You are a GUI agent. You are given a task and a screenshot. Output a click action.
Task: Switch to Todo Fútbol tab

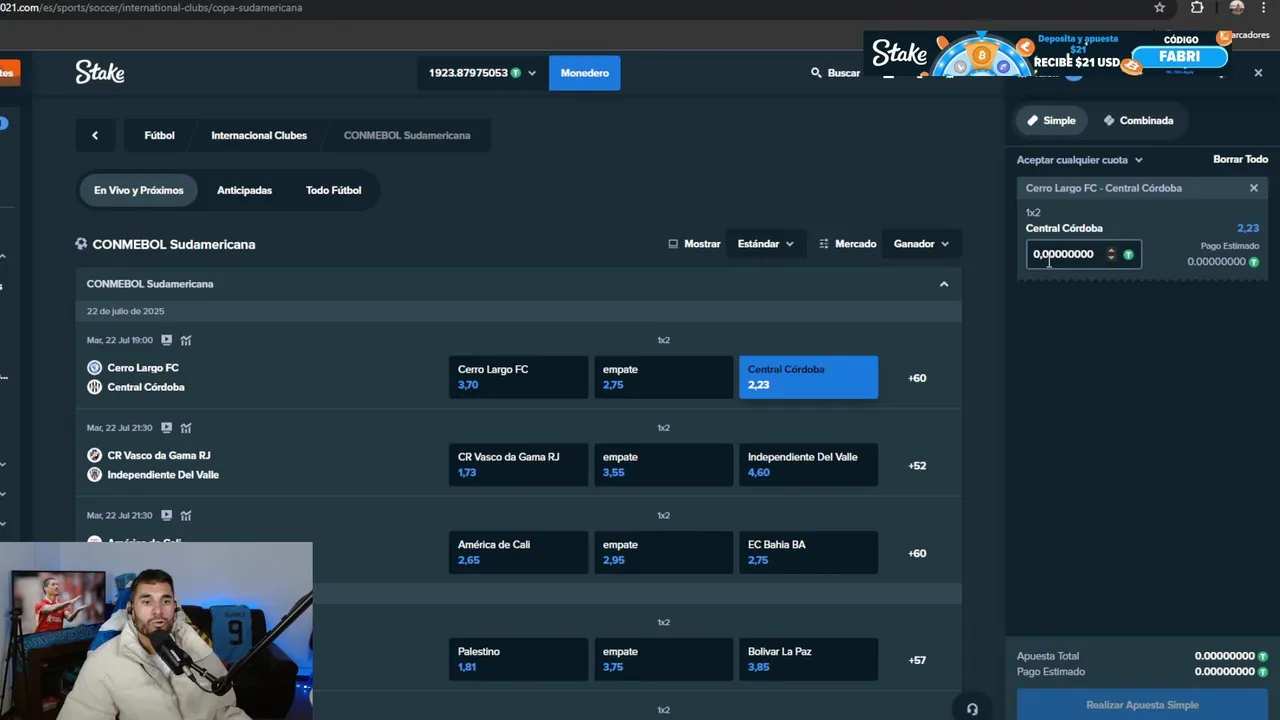tap(333, 190)
